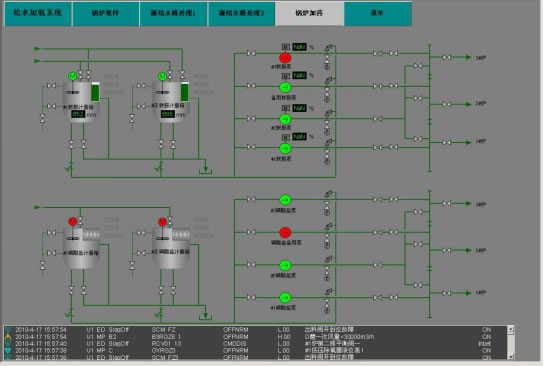The width and height of the screenshot is (544, 366).
Task: Click the alarm list scroll-up arrow
Action: pos(511,328)
